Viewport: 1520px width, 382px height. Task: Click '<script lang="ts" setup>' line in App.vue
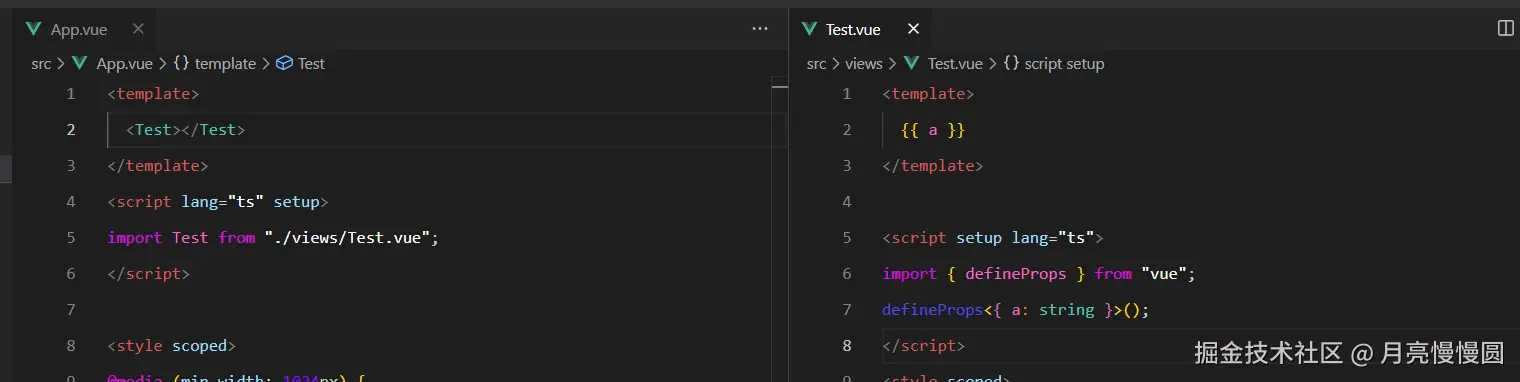[218, 201]
